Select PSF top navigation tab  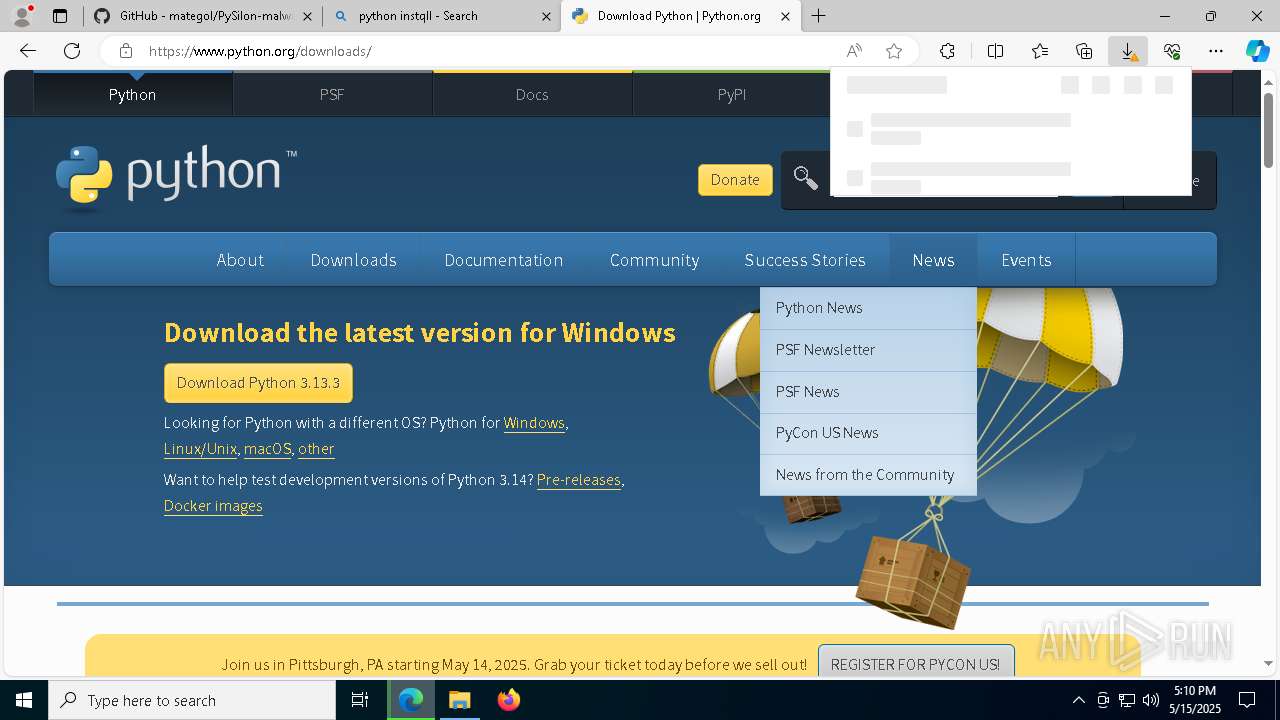(332, 94)
